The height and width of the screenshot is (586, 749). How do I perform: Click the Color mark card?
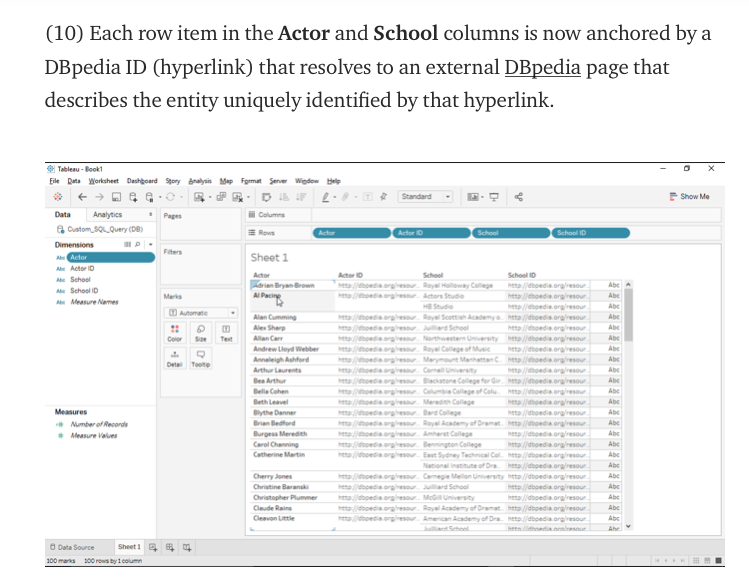pyautogui.click(x=175, y=333)
